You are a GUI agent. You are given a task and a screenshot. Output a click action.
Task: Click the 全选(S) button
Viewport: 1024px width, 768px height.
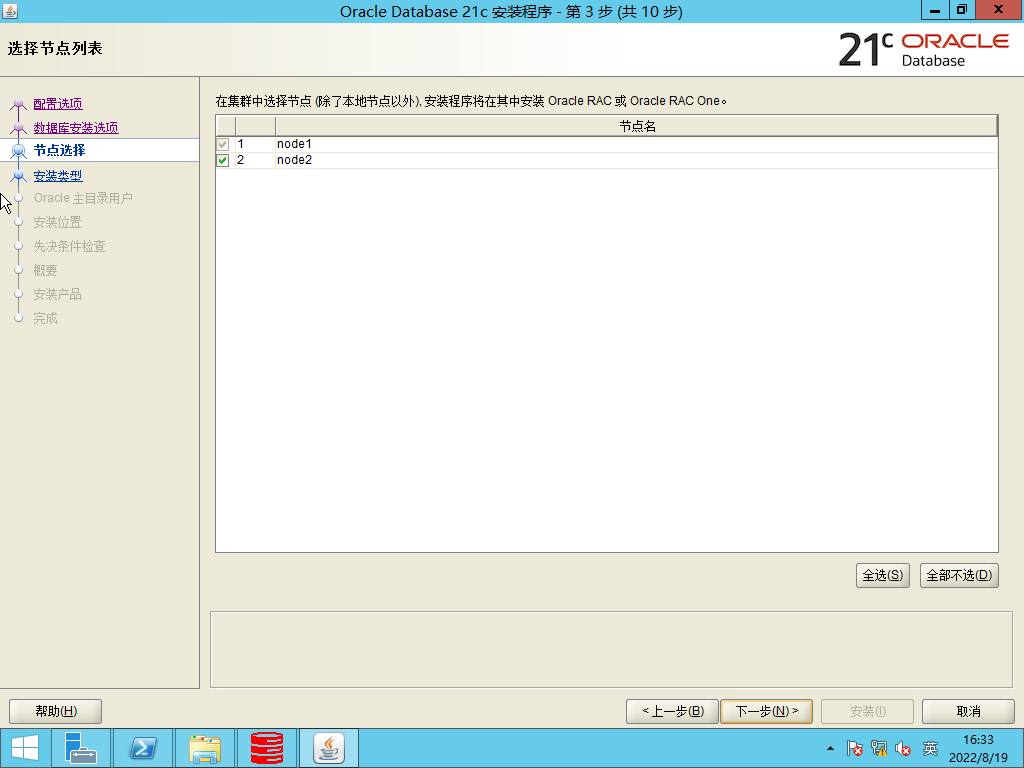point(882,575)
